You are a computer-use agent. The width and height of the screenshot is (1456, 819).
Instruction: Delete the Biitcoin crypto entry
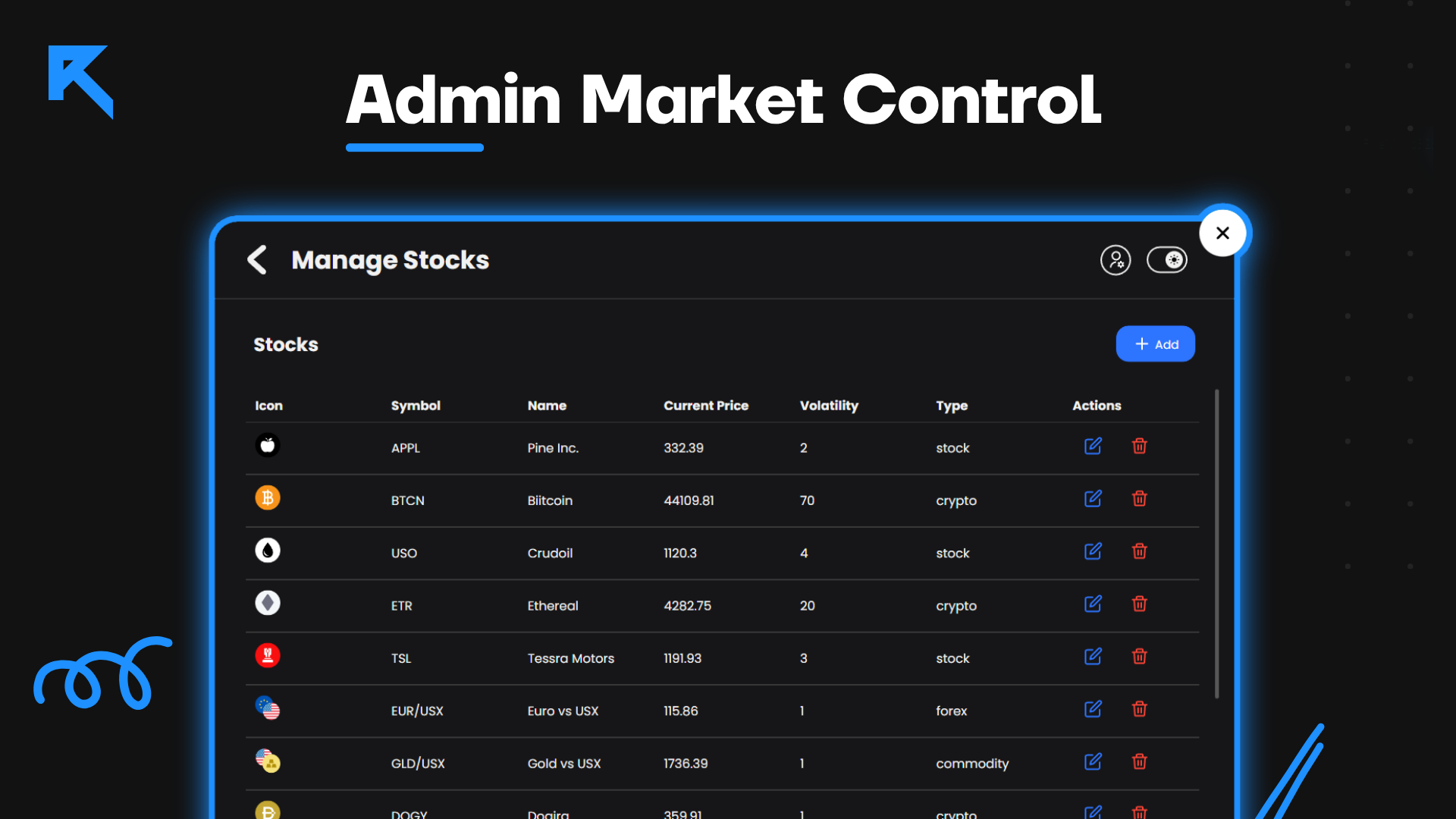[1140, 499]
